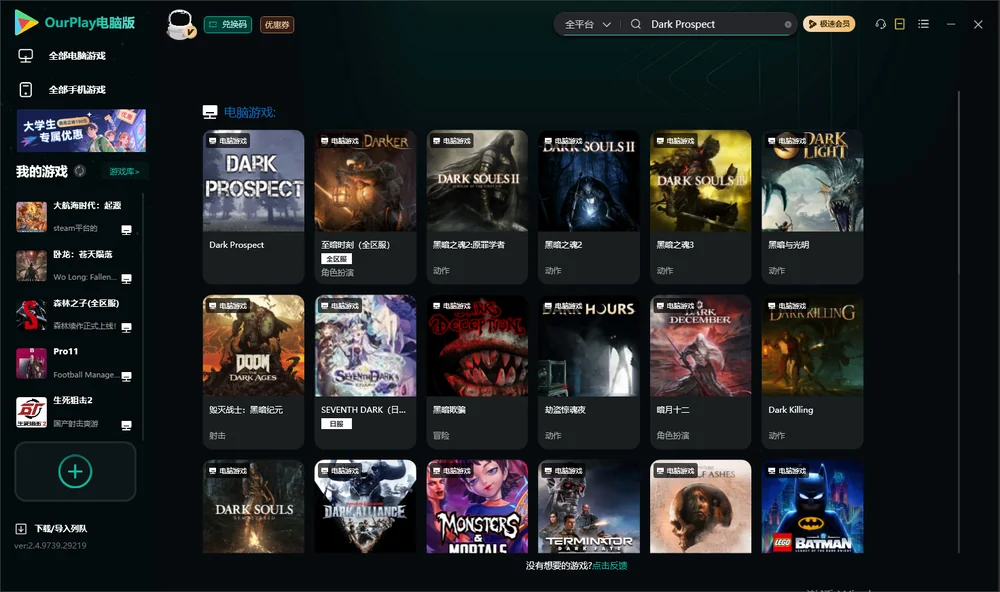The width and height of the screenshot is (1000, 592).
Task: Open the list menu icon in title bar
Action: pos(923,24)
